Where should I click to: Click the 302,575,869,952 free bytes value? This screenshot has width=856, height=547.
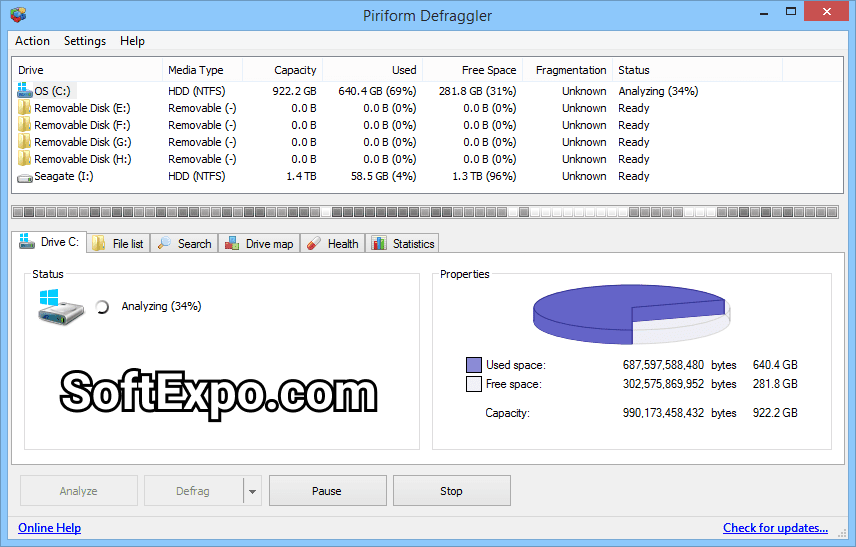pyautogui.click(x=663, y=384)
